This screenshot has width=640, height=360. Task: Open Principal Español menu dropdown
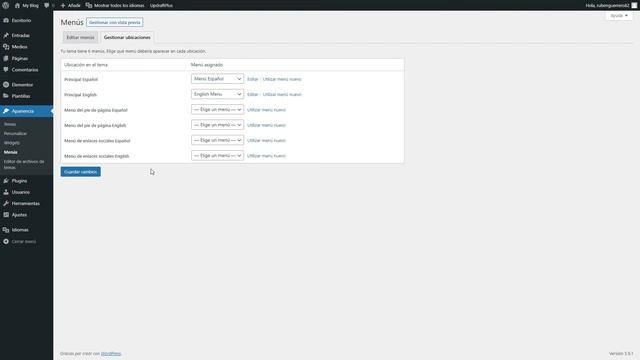tap(217, 79)
